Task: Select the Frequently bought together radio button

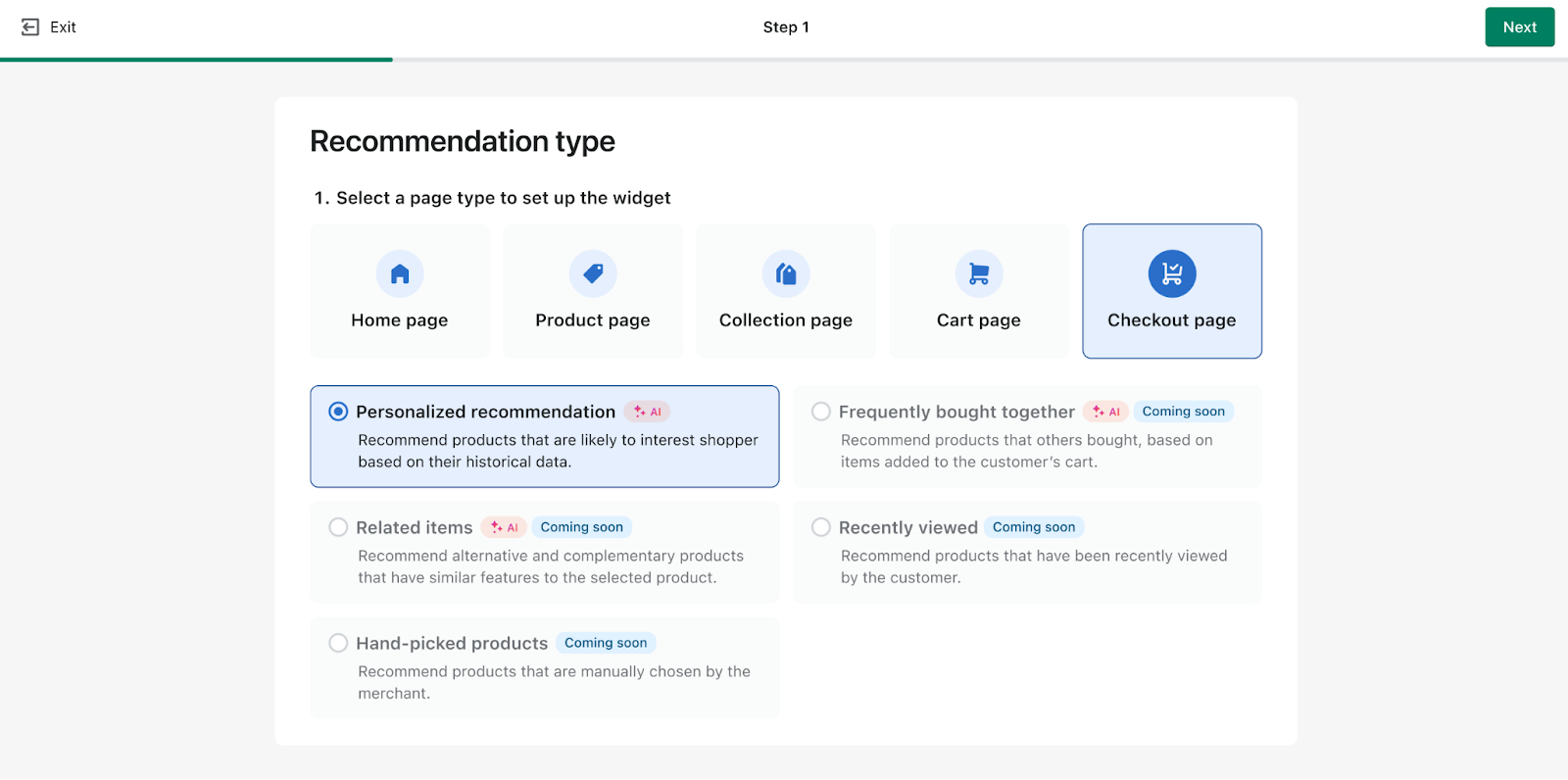Action: pos(820,412)
